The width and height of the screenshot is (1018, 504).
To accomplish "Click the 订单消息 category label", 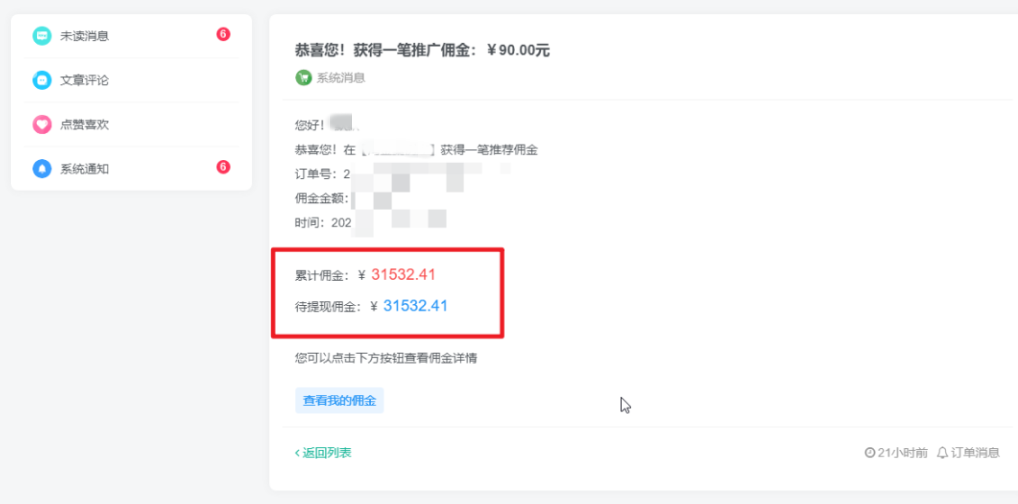I will [975, 453].
